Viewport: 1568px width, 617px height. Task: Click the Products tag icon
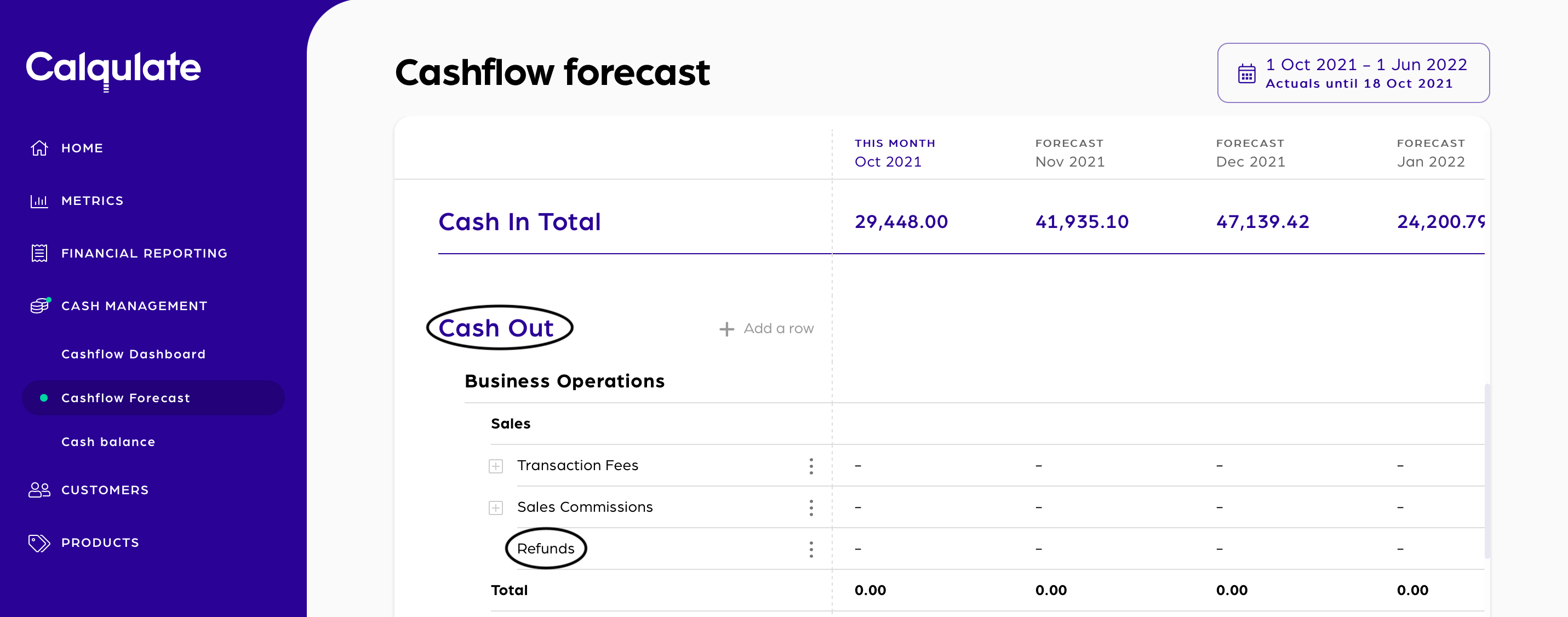pyautogui.click(x=39, y=542)
